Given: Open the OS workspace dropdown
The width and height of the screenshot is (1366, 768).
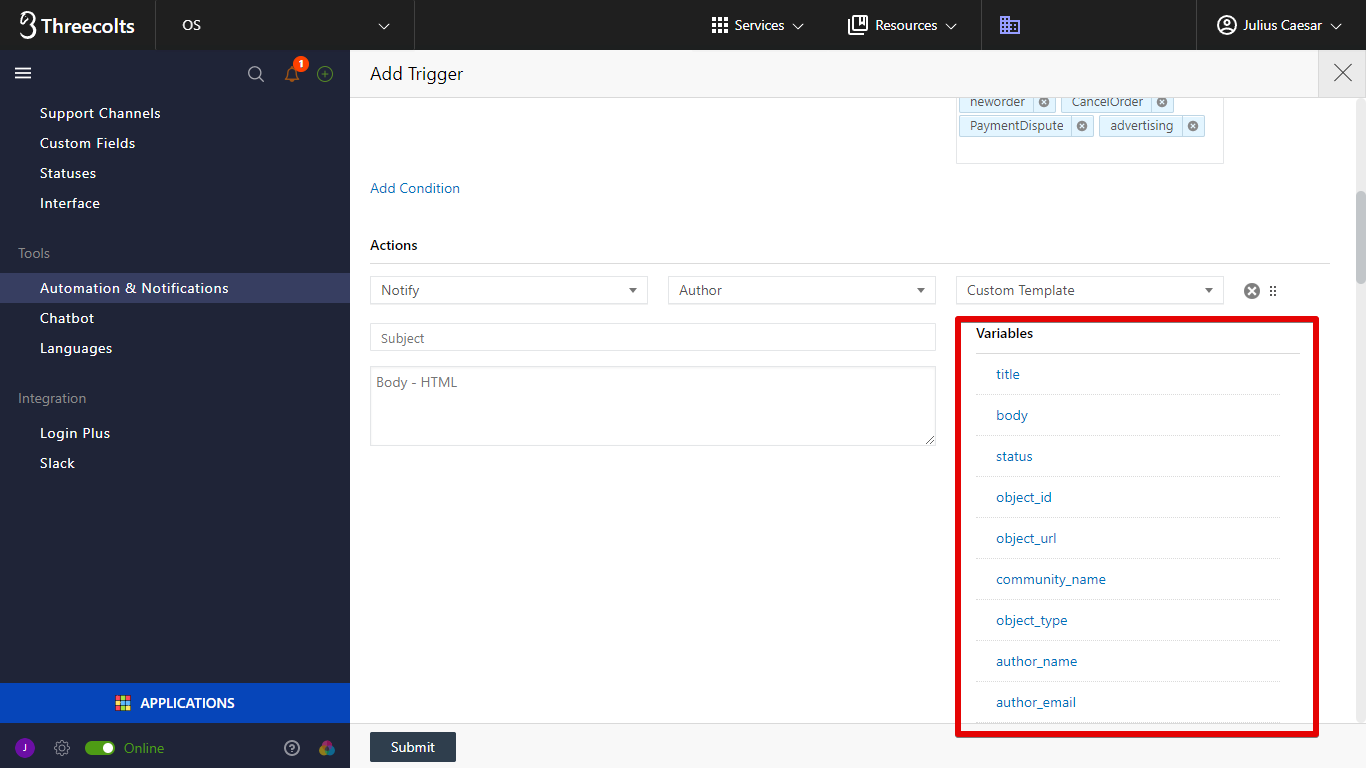Looking at the screenshot, I should (285, 25).
